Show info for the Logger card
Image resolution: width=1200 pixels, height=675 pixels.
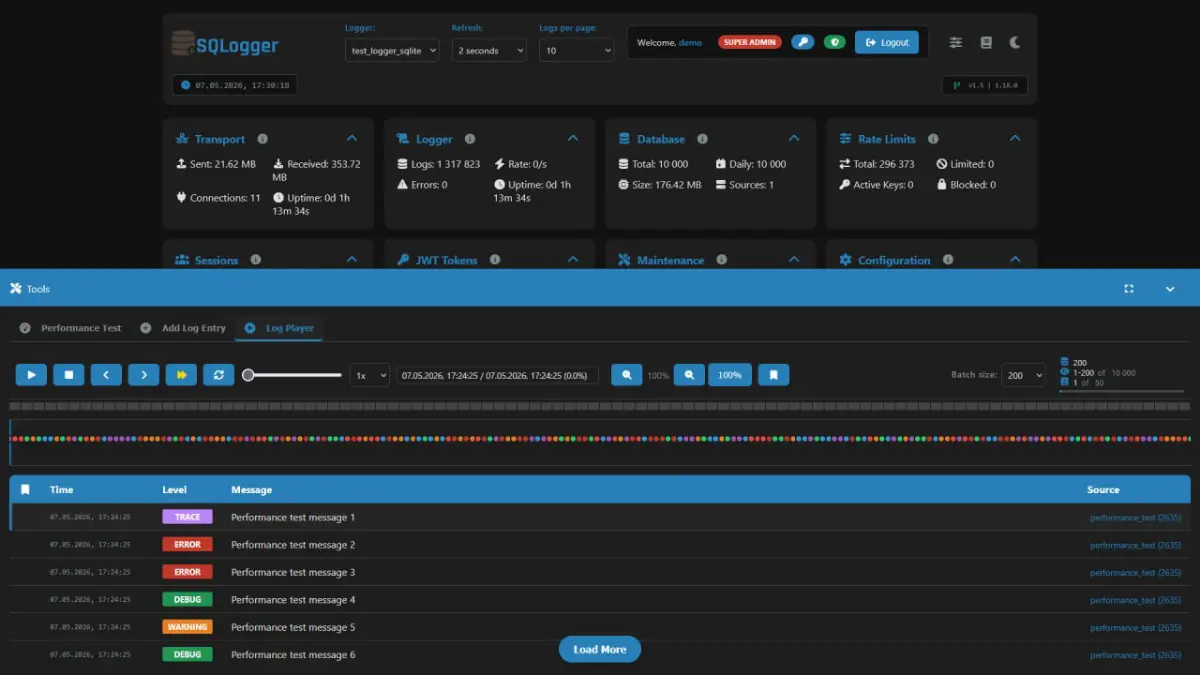(470, 139)
